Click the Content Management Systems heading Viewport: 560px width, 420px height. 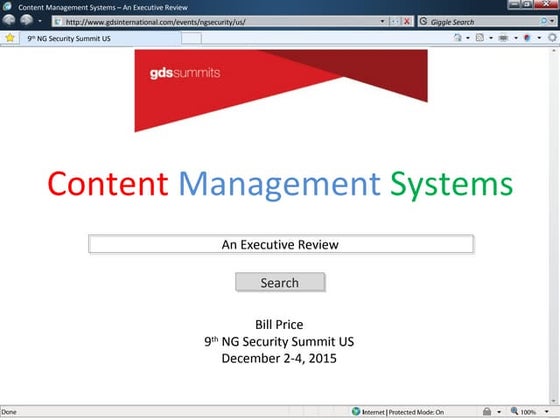point(280,185)
